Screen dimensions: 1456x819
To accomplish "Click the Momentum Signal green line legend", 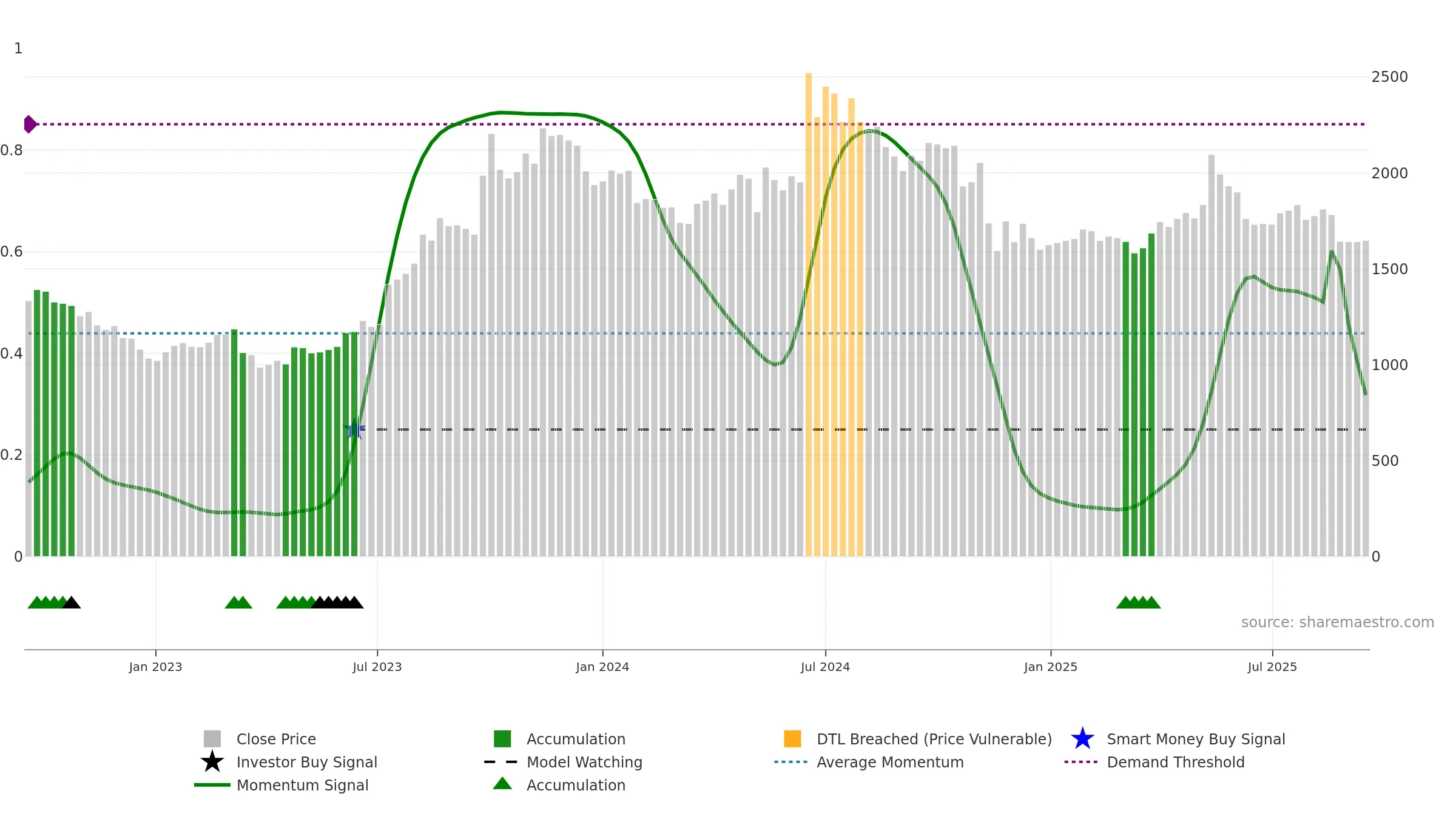I will pos(212,785).
